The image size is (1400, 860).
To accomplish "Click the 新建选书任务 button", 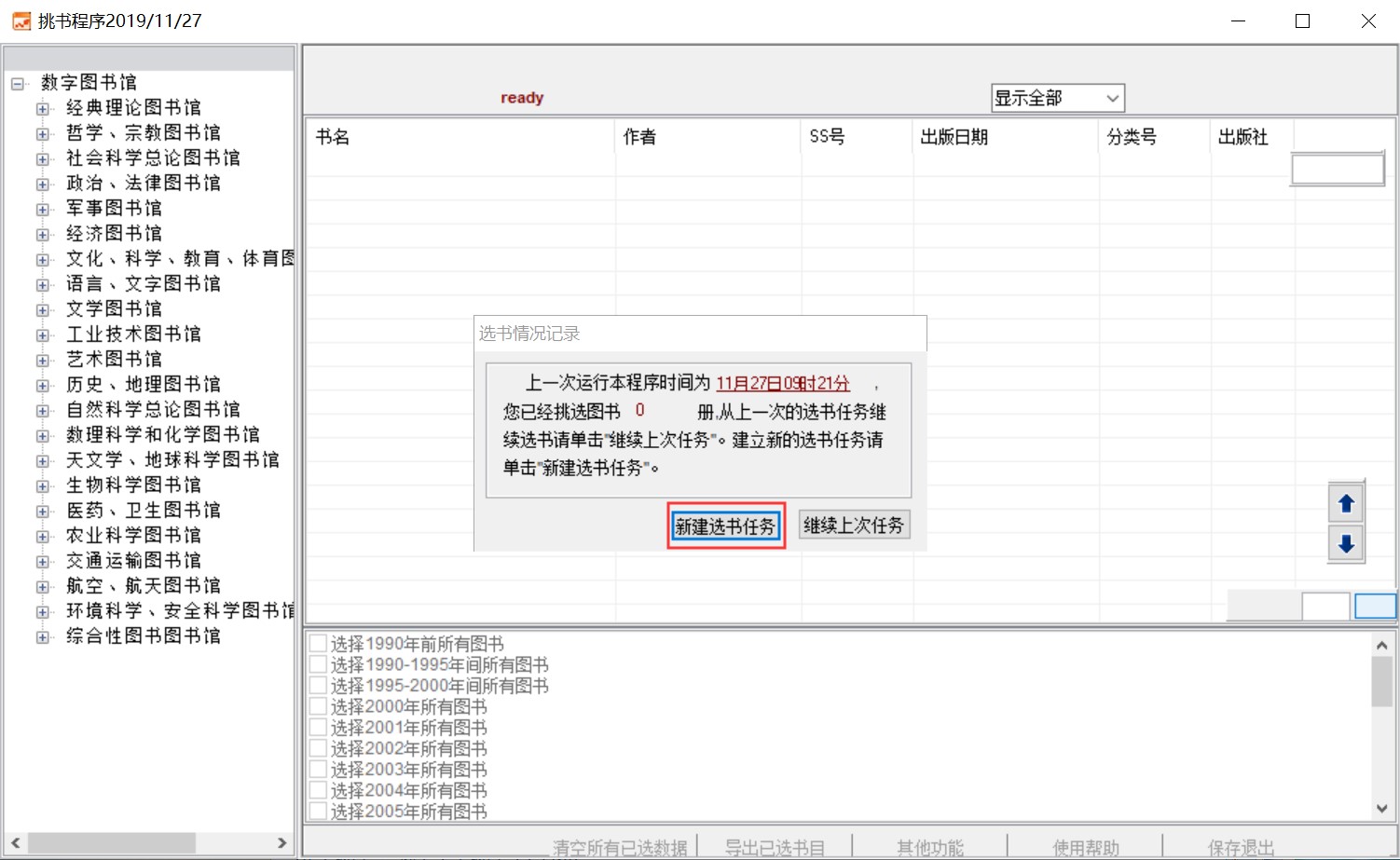I will click(725, 526).
